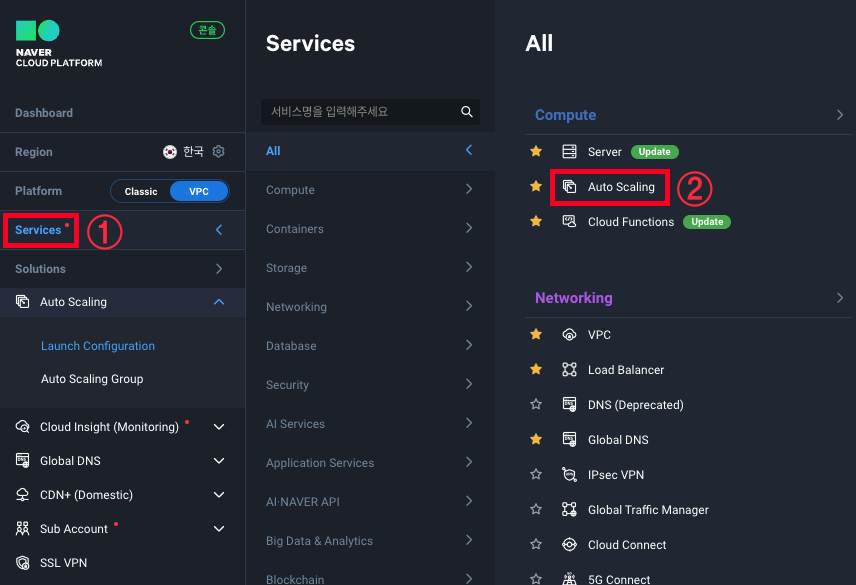
Task: Unfavorite Server with its star
Action: click(x=536, y=151)
